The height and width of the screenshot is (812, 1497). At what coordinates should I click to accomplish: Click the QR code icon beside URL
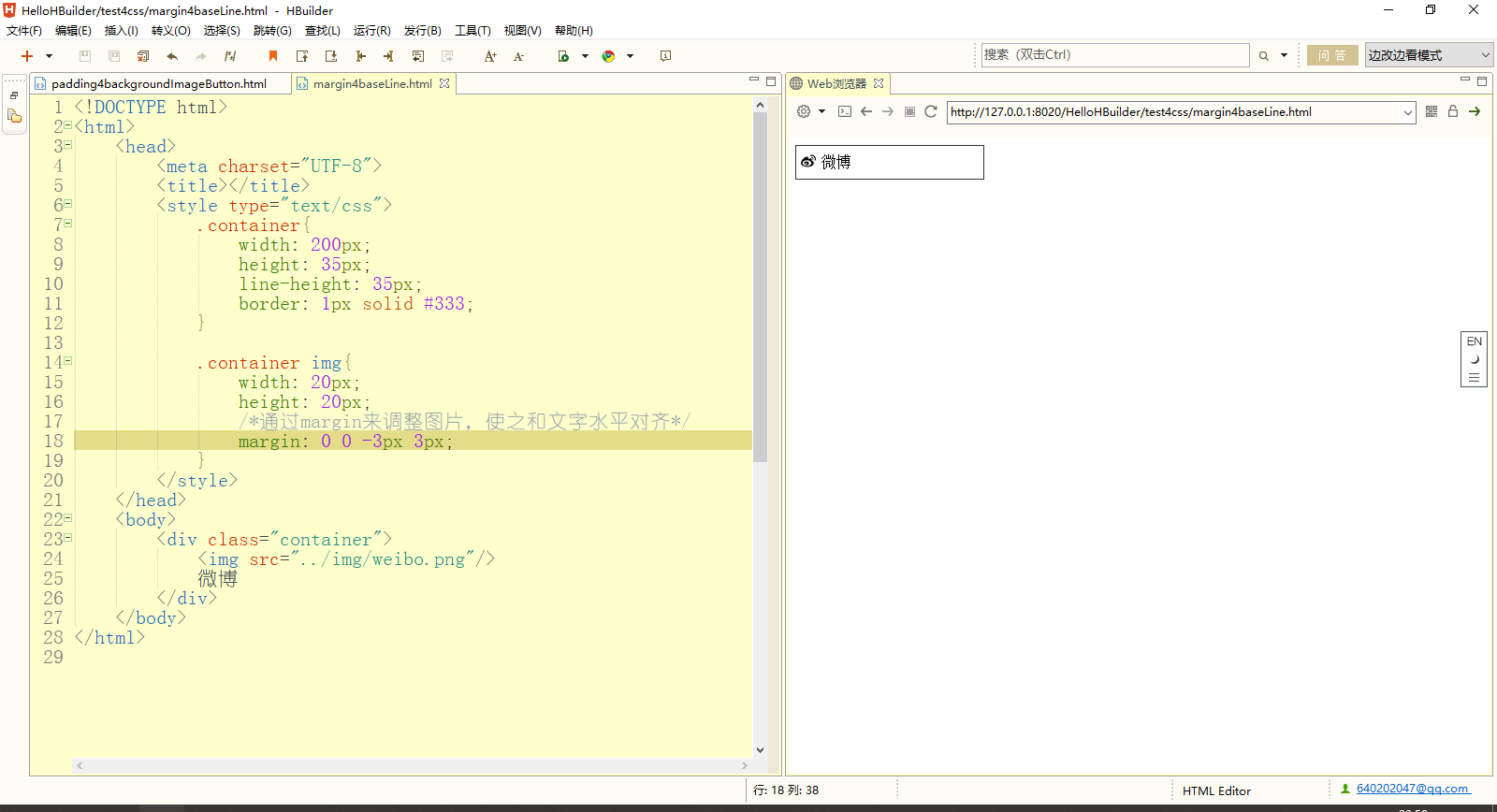click(1432, 111)
